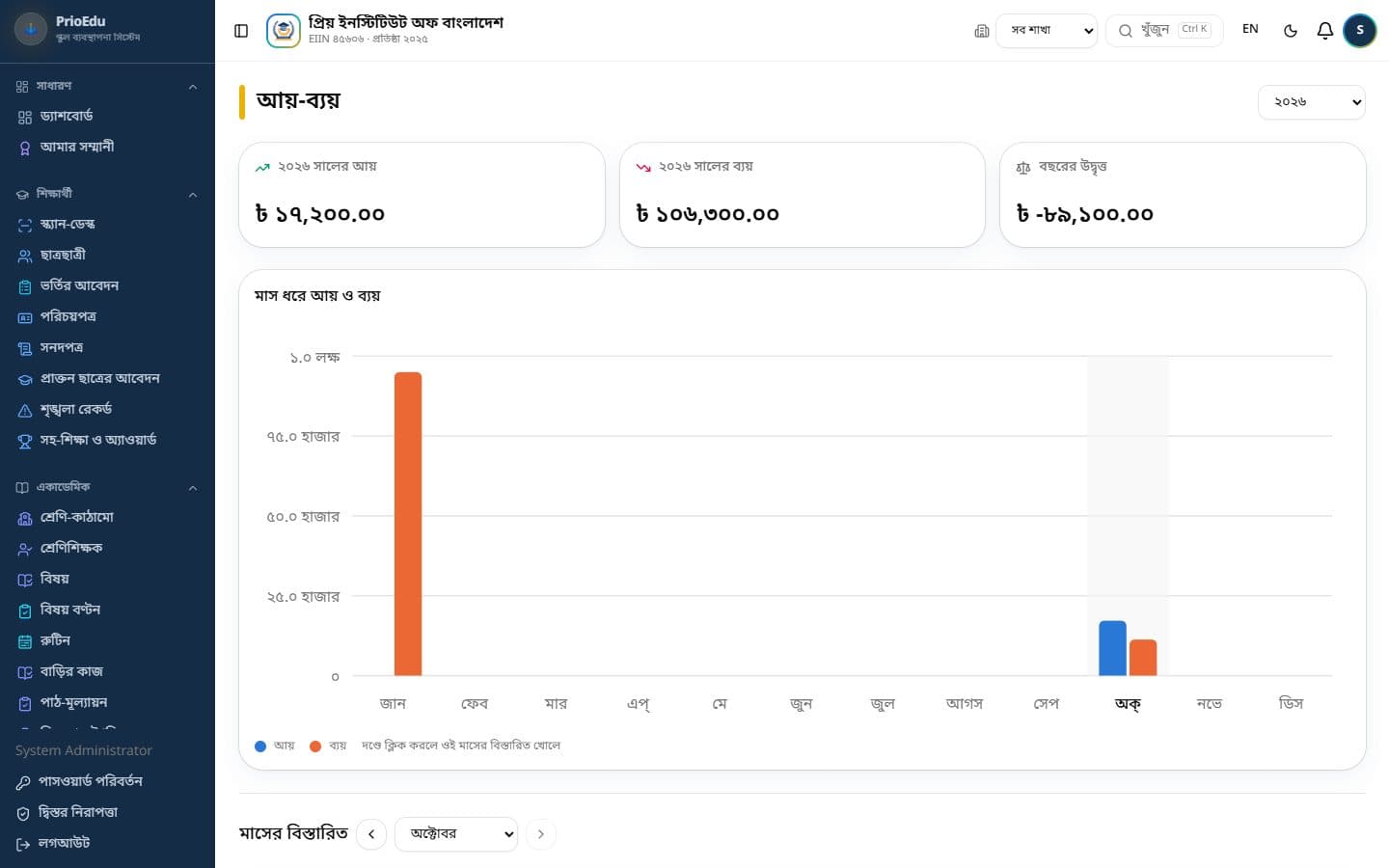Open the user avatar S menu
The width and height of the screenshot is (1389, 868).
click(x=1360, y=31)
